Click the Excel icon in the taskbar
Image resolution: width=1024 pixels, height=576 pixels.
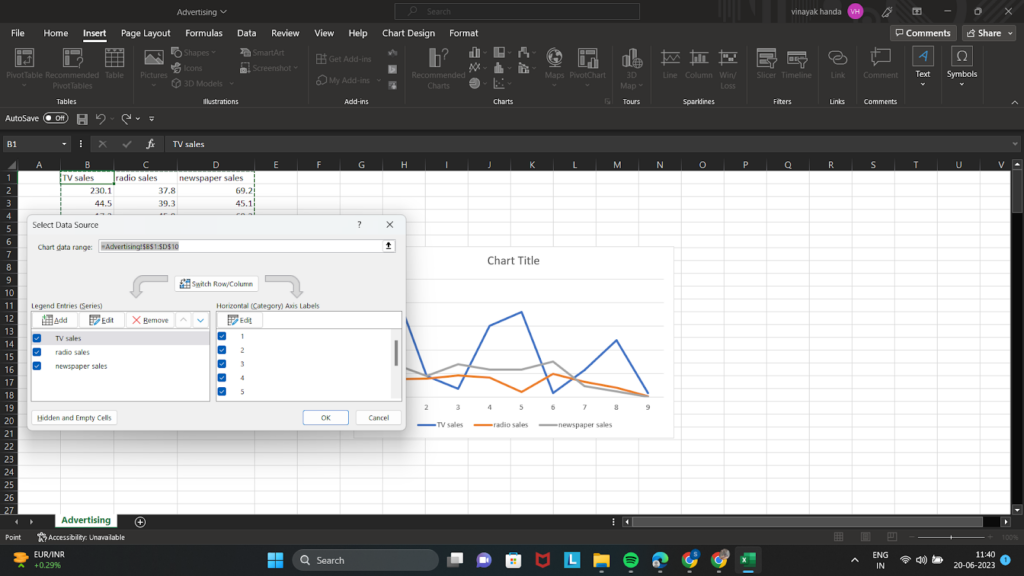tap(748, 560)
